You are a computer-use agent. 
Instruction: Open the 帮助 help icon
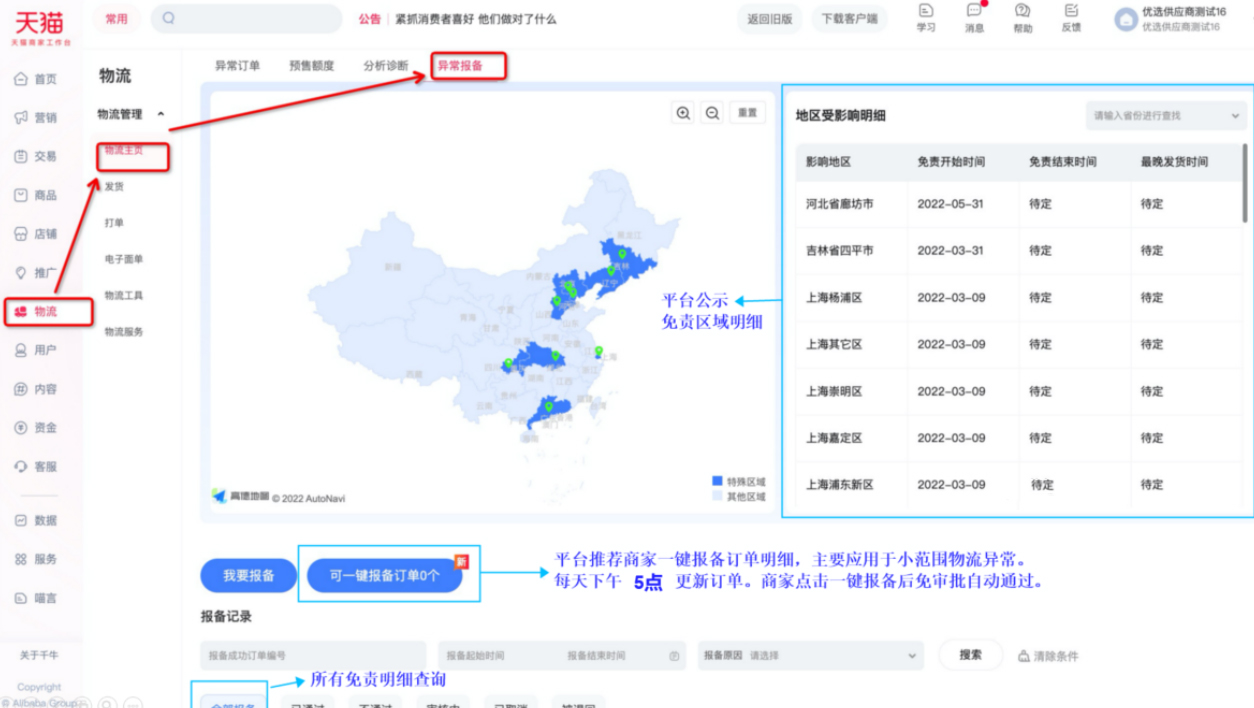(x=1023, y=18)
